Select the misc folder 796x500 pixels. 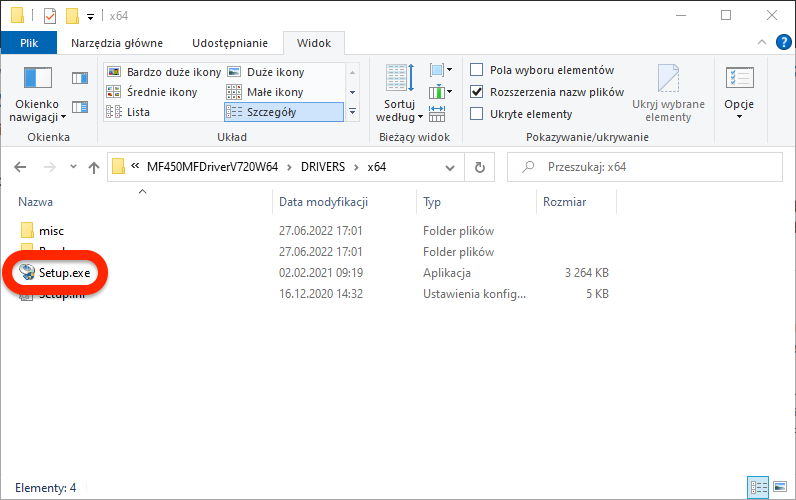click(x=51, y=231)
